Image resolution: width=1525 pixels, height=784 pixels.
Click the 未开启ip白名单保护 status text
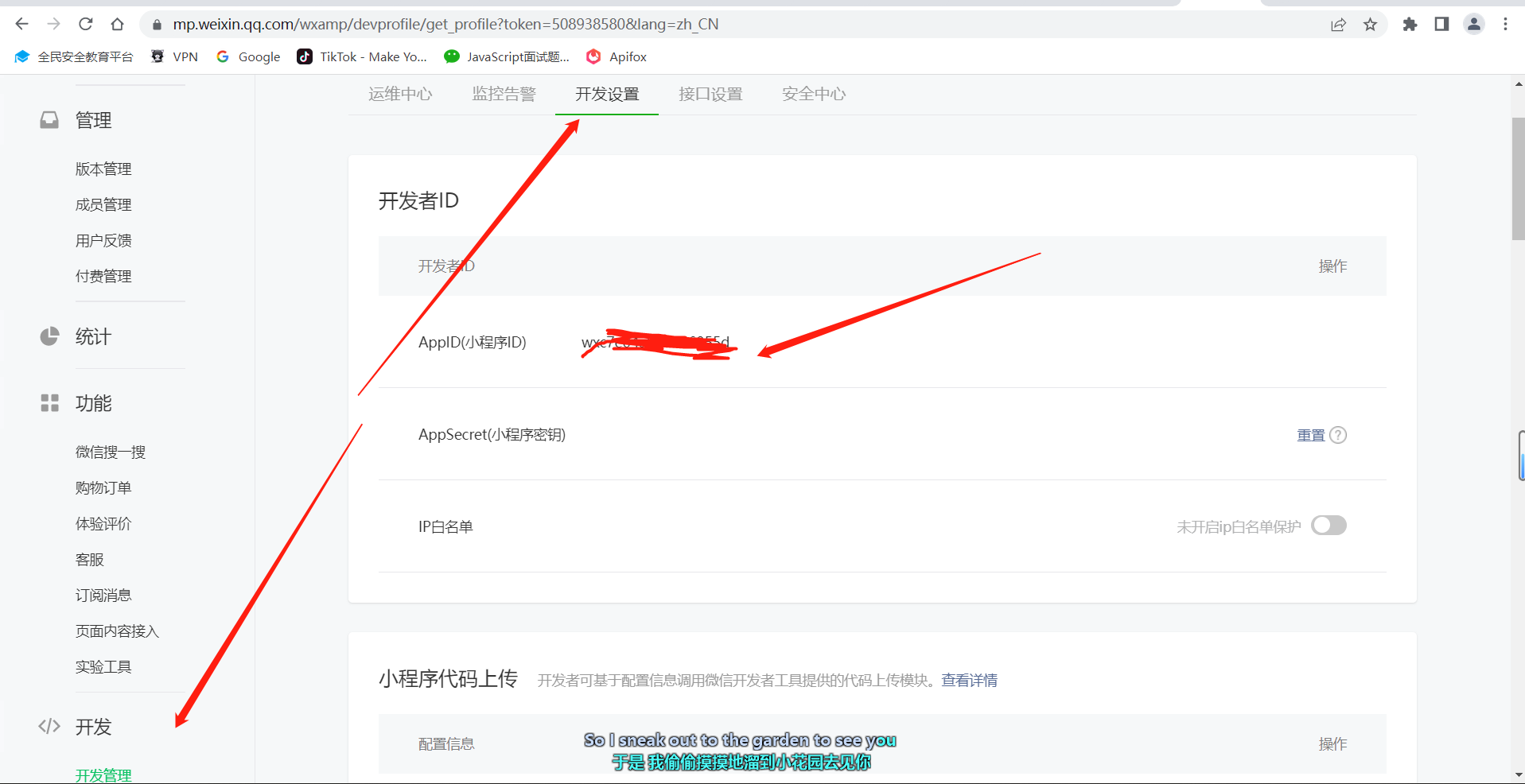click(x=1239, y=526)
